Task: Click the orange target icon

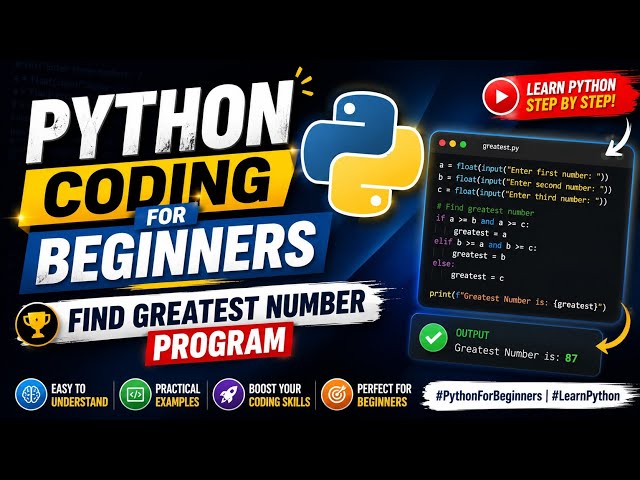Action: coord(336,394)
